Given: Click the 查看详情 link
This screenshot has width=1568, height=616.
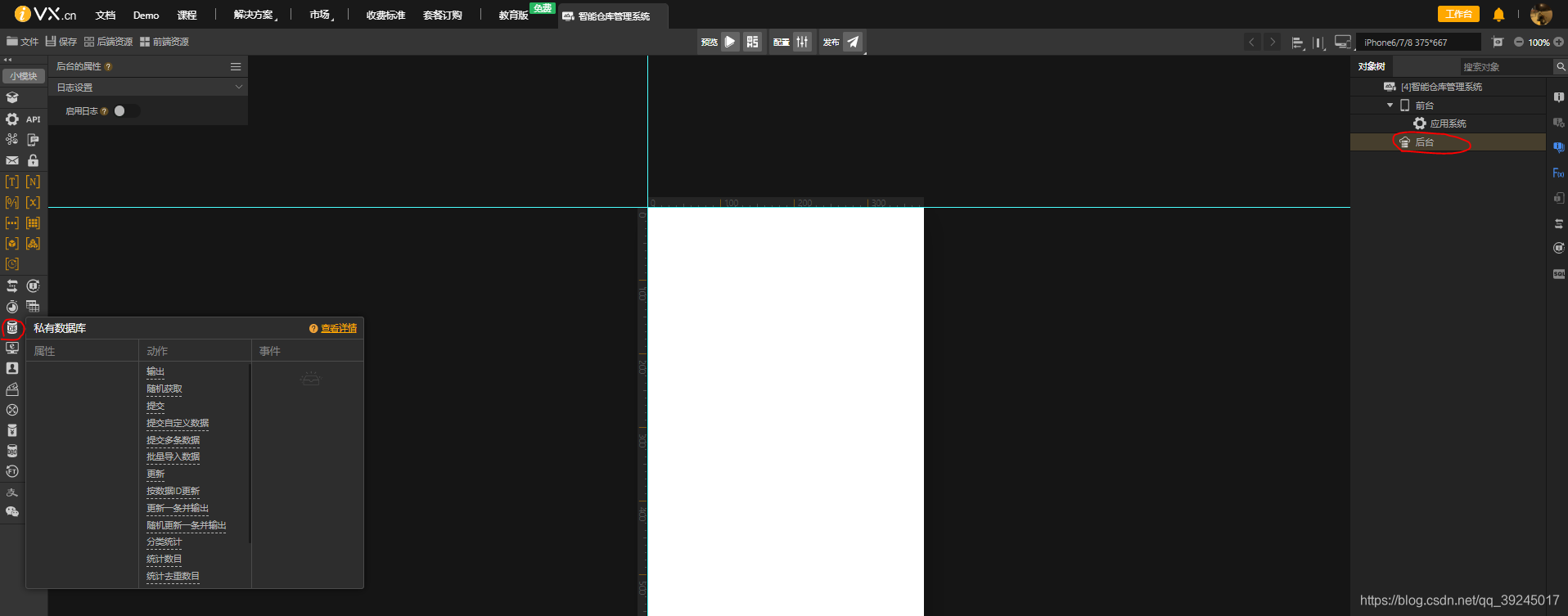Looking at the screenshot, I should (339, 328).
